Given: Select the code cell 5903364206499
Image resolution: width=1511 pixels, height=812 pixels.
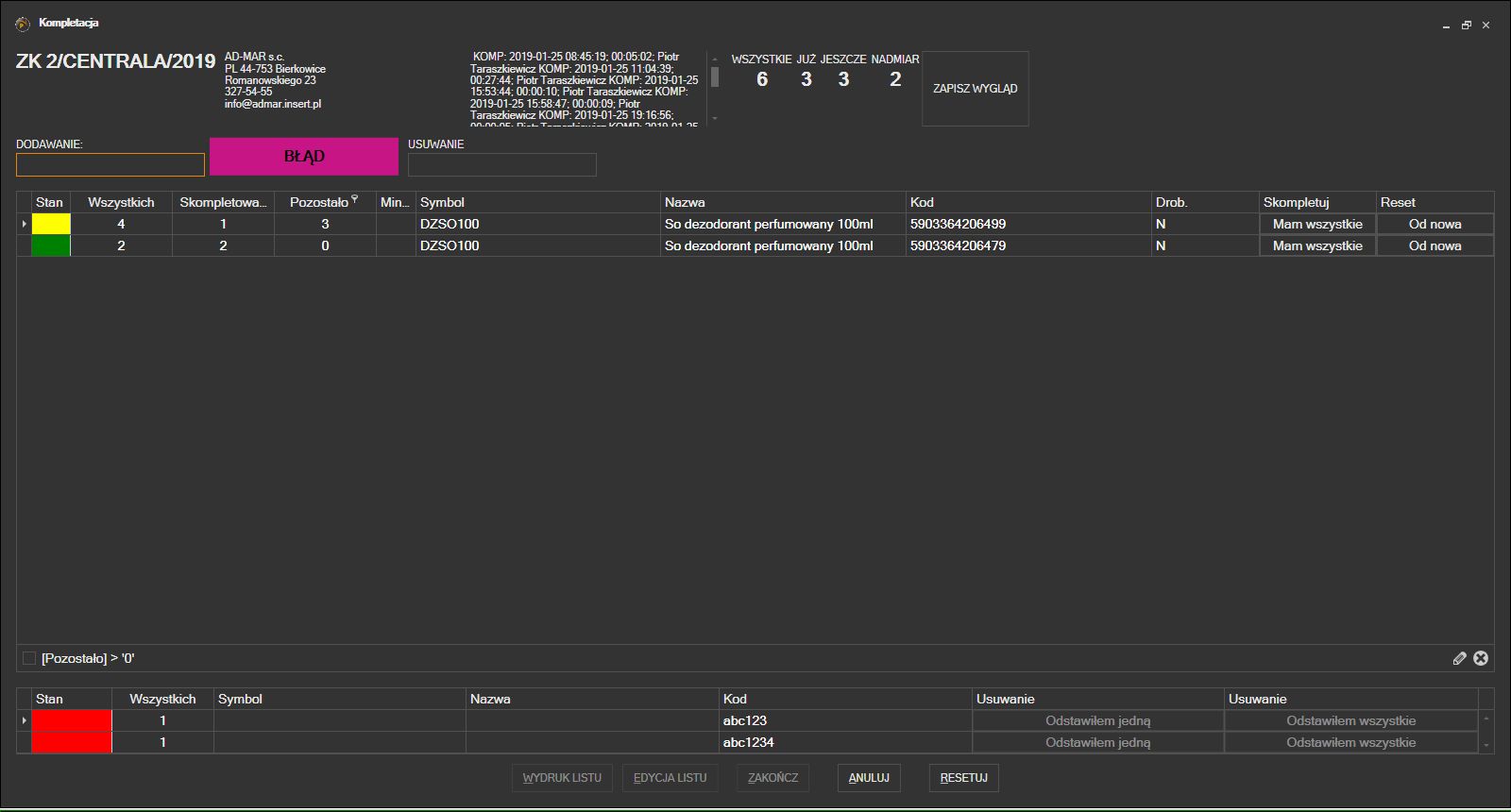Looking at the screenshot, I should (x=1028, y=224).
